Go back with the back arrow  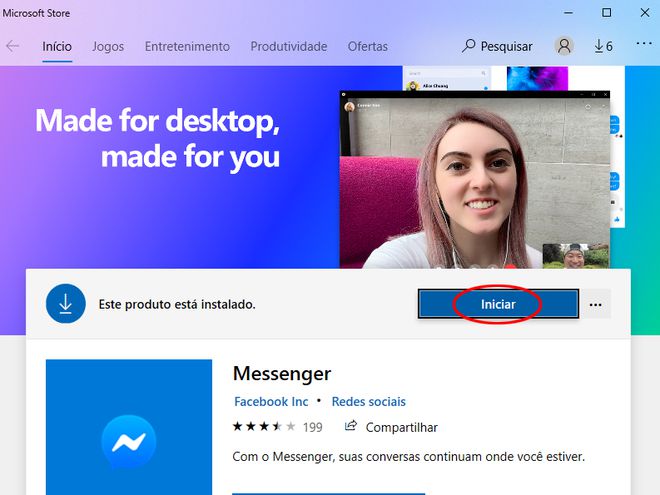pyautogui.click(x=13, y=46)
